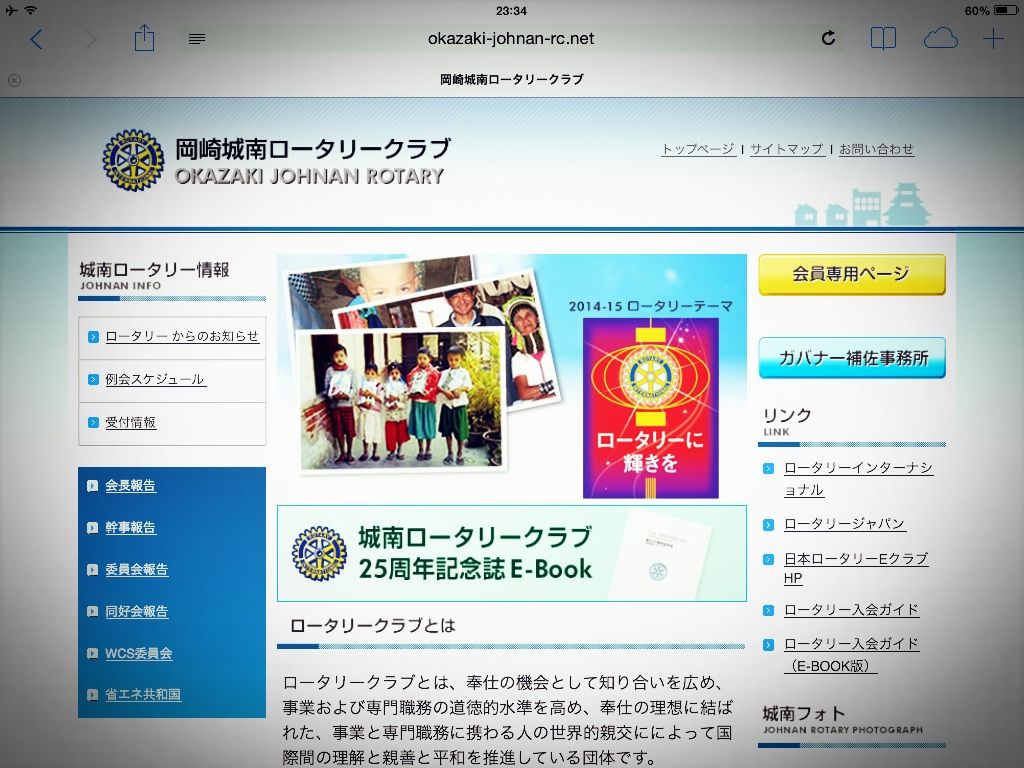Close tab with small x icon
The image size is (1024, 768).
pos(14,80)
